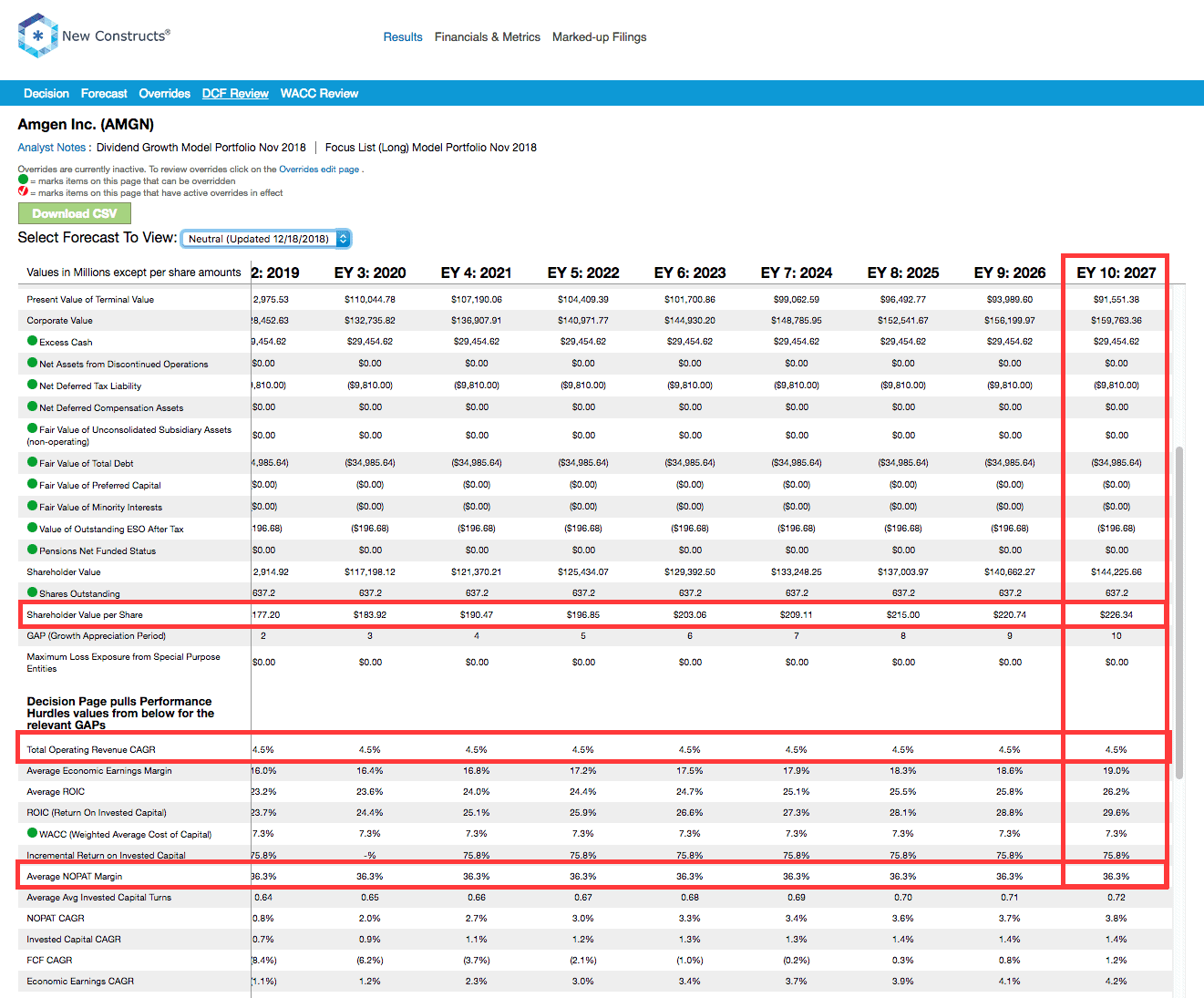Screen dimensions: 1204x998
Task: Click the Focus List (Long) Model Portfolio Nov 2018 text
Action: [x=431, y=148]
